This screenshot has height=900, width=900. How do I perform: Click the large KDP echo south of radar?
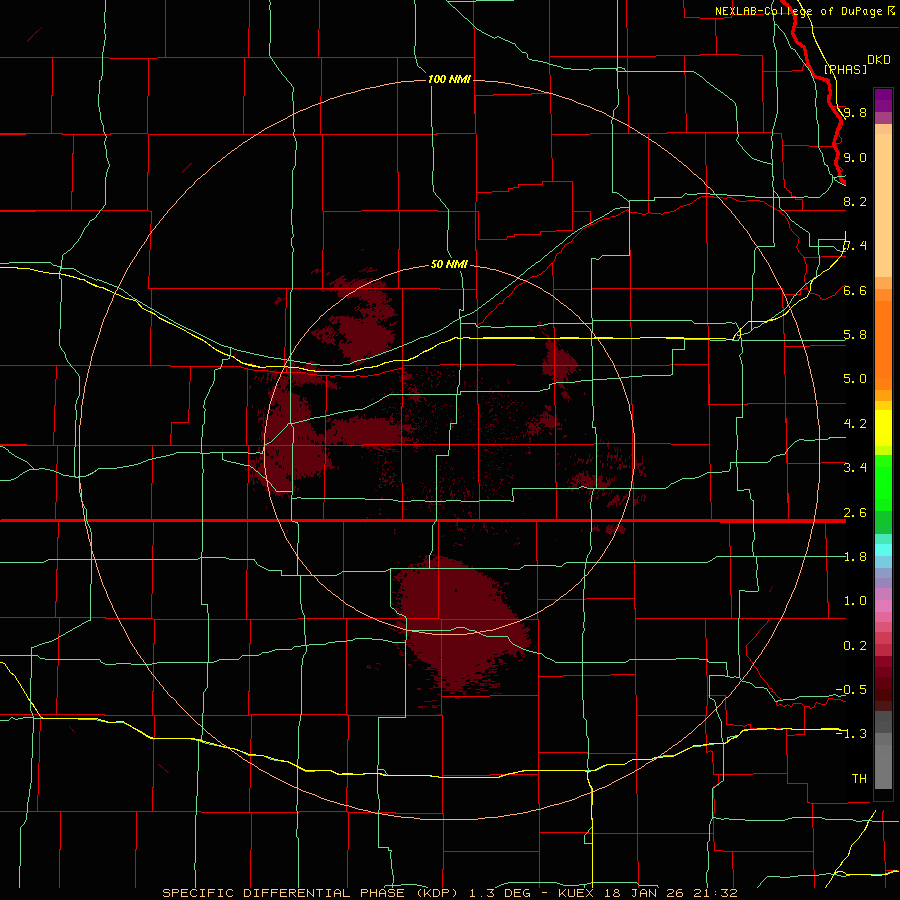[x=459, y=624]
